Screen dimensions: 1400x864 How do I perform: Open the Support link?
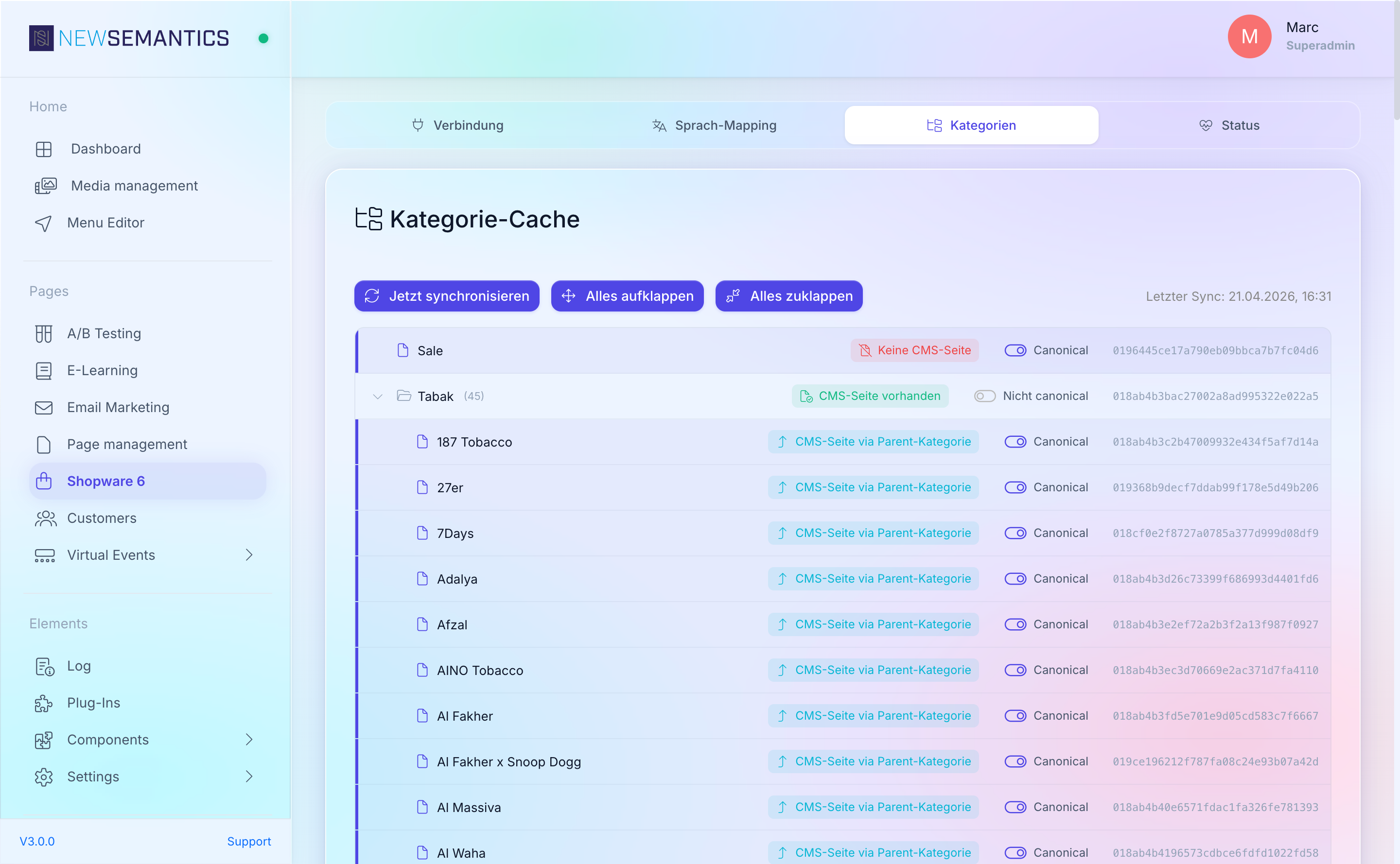249,841
